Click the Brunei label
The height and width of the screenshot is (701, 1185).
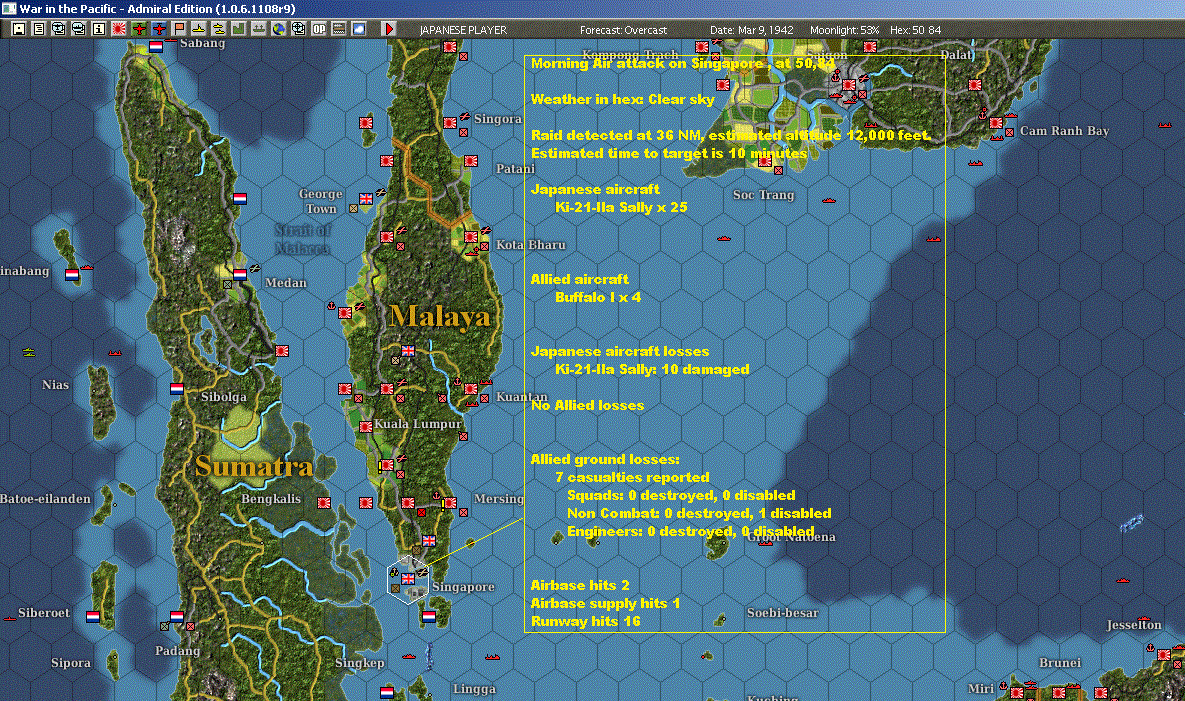pos(1060,662)
